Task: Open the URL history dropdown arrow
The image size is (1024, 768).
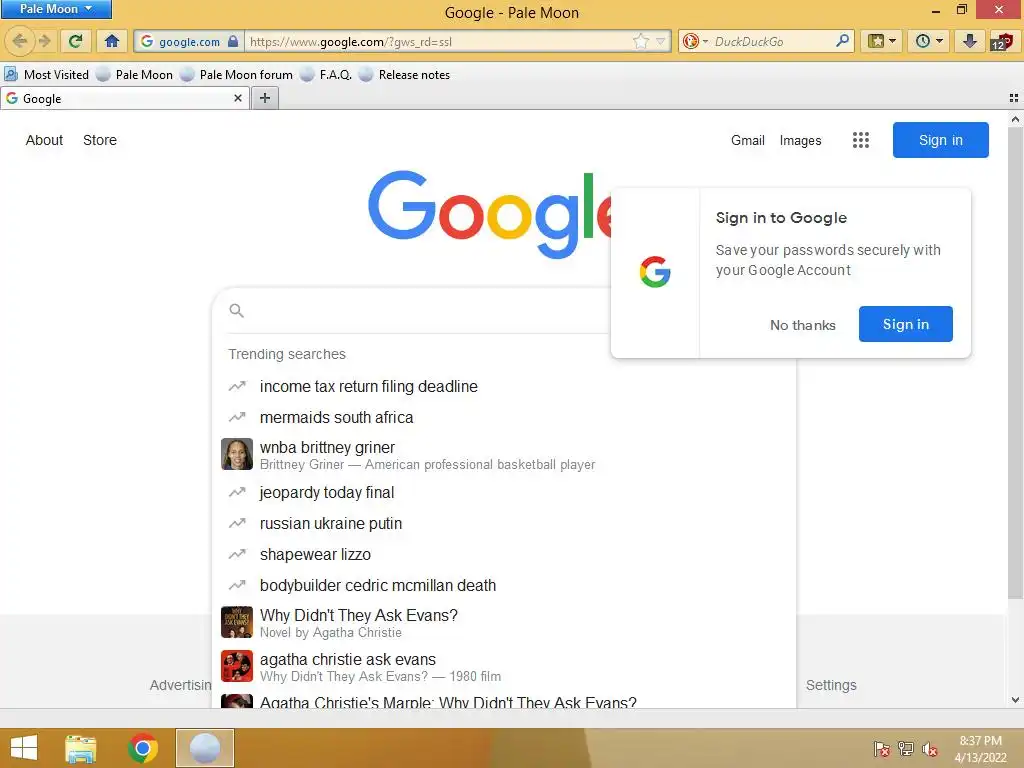Action: coord(661,42)
